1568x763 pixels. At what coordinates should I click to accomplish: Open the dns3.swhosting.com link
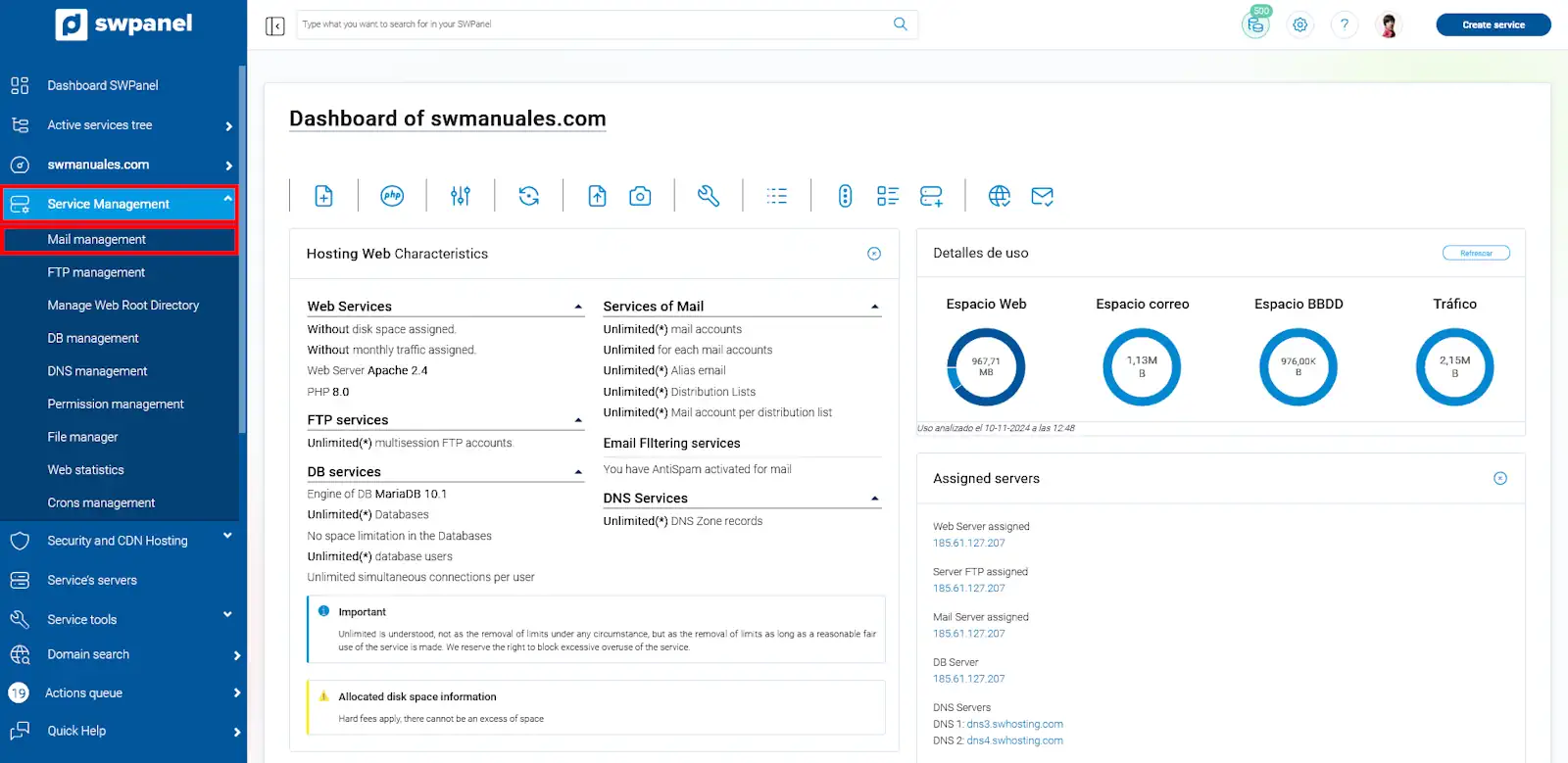(1014, 725)
